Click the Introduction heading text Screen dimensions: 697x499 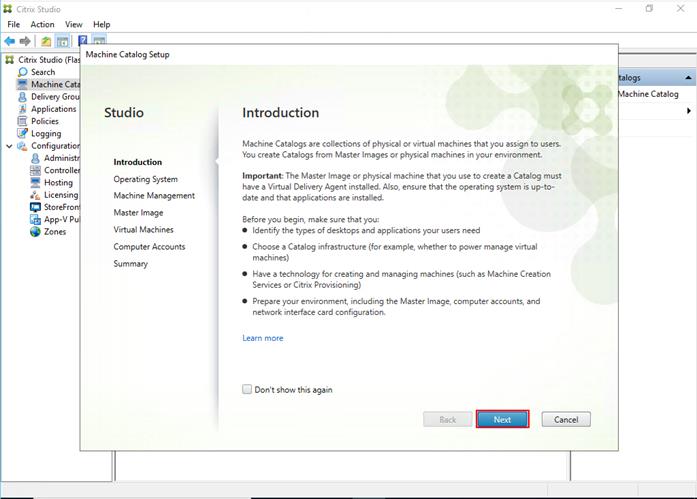(x=280, y=112)
